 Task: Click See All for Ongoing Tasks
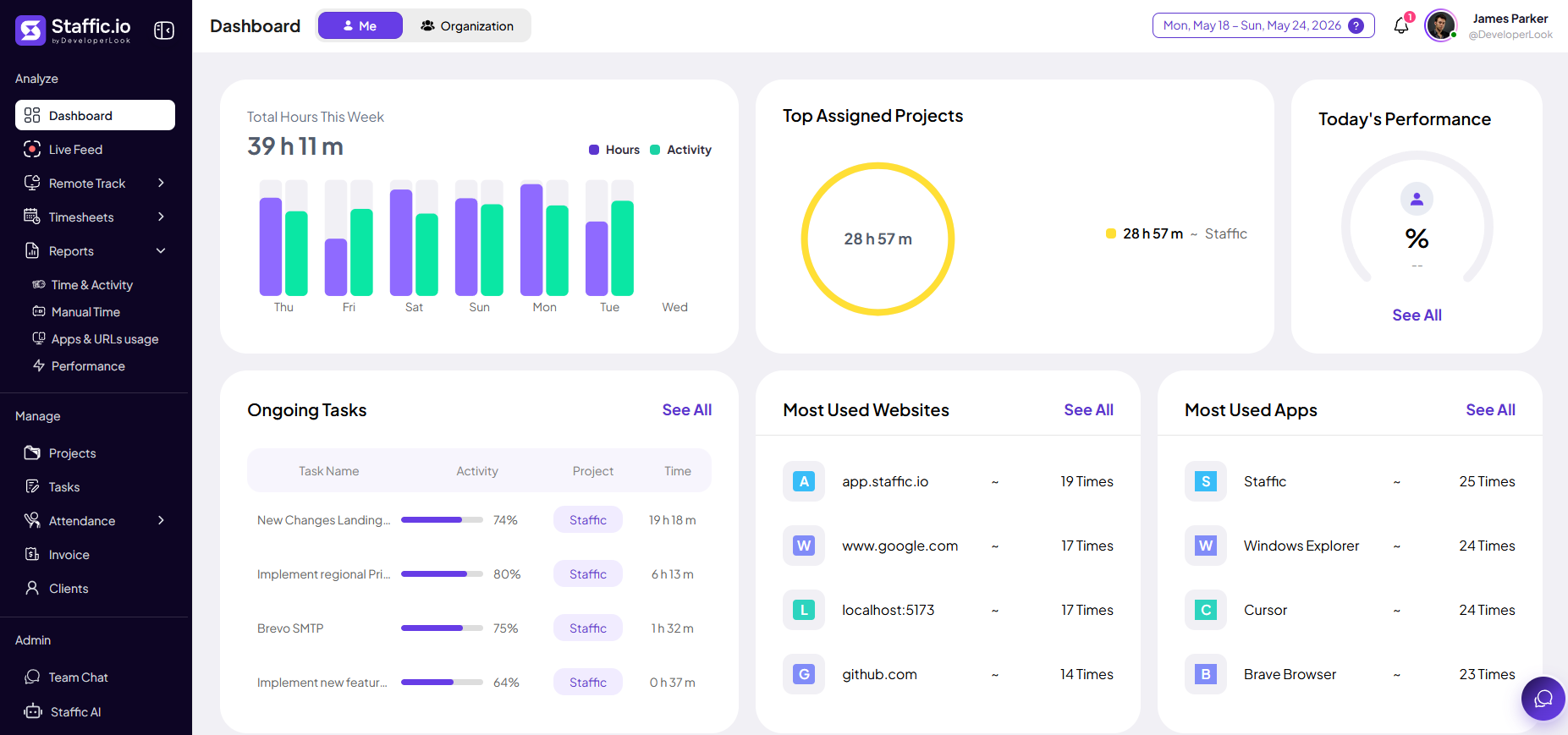click(x=686, y=409)
